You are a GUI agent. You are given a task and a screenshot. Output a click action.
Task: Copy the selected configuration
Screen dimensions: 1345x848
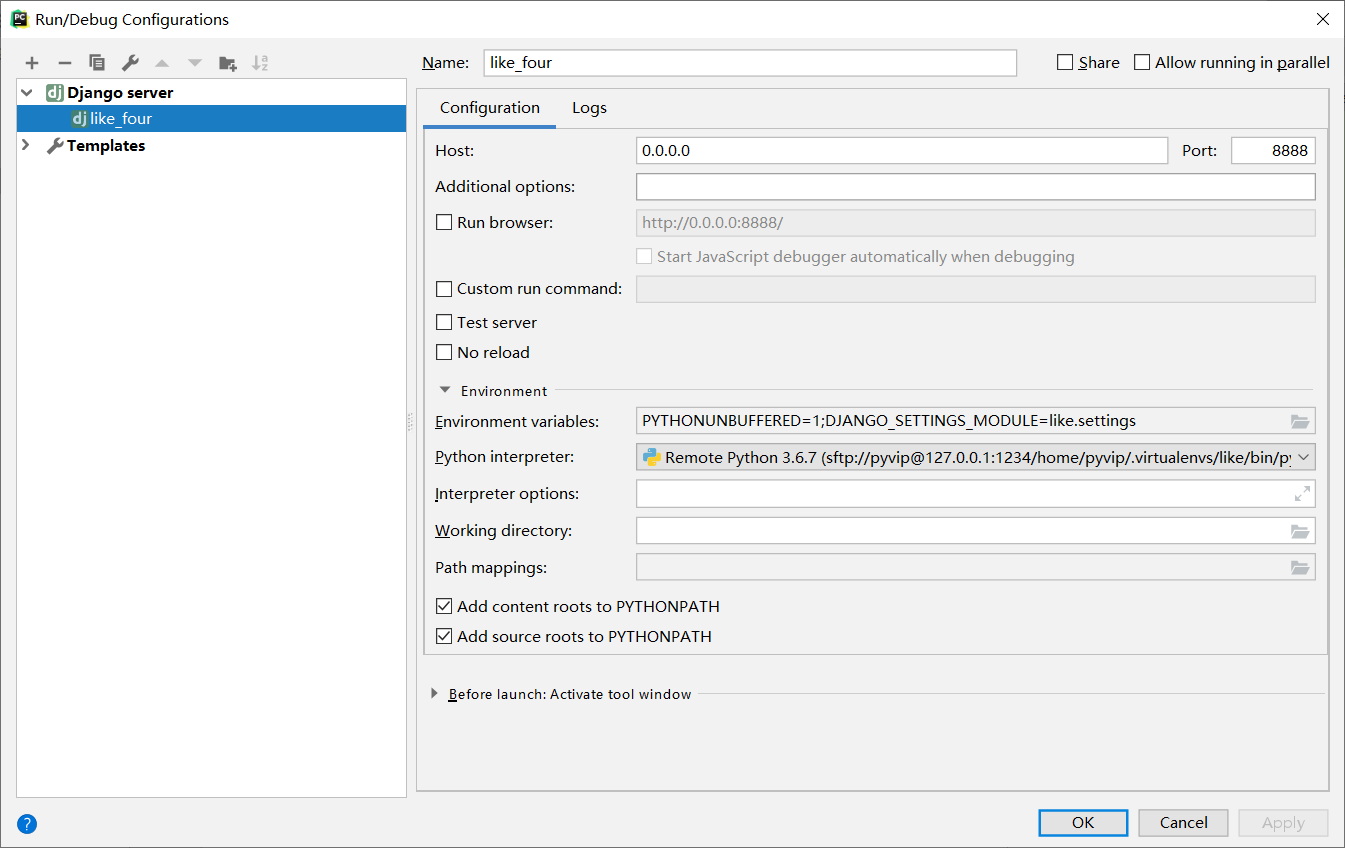pyautogui.click(x=97, y=63)
